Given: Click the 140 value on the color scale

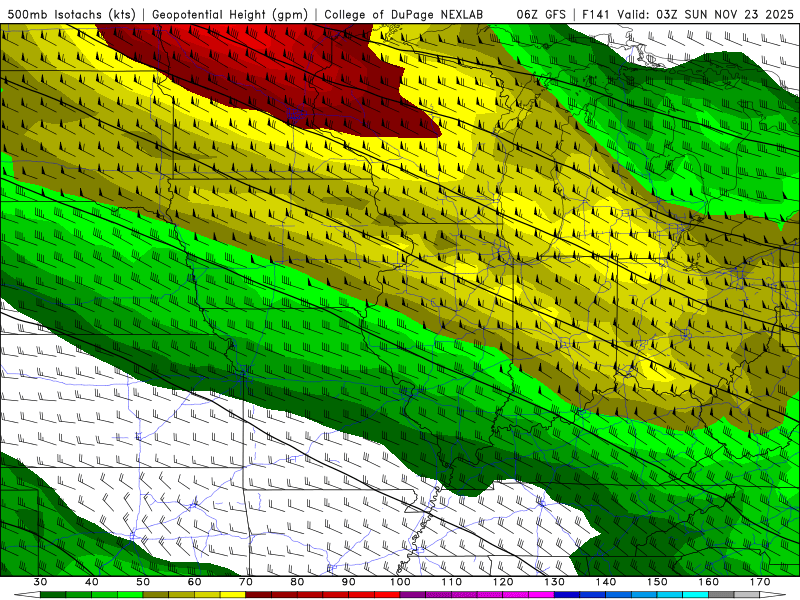Looking at the screenshot, I should pyautogui.click(x=606, y=582).
